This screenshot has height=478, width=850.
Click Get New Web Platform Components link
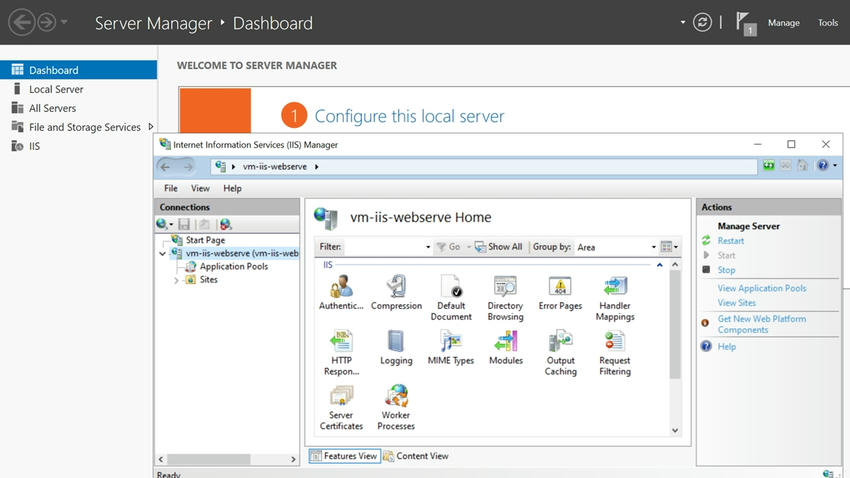(x=762, y=324)
